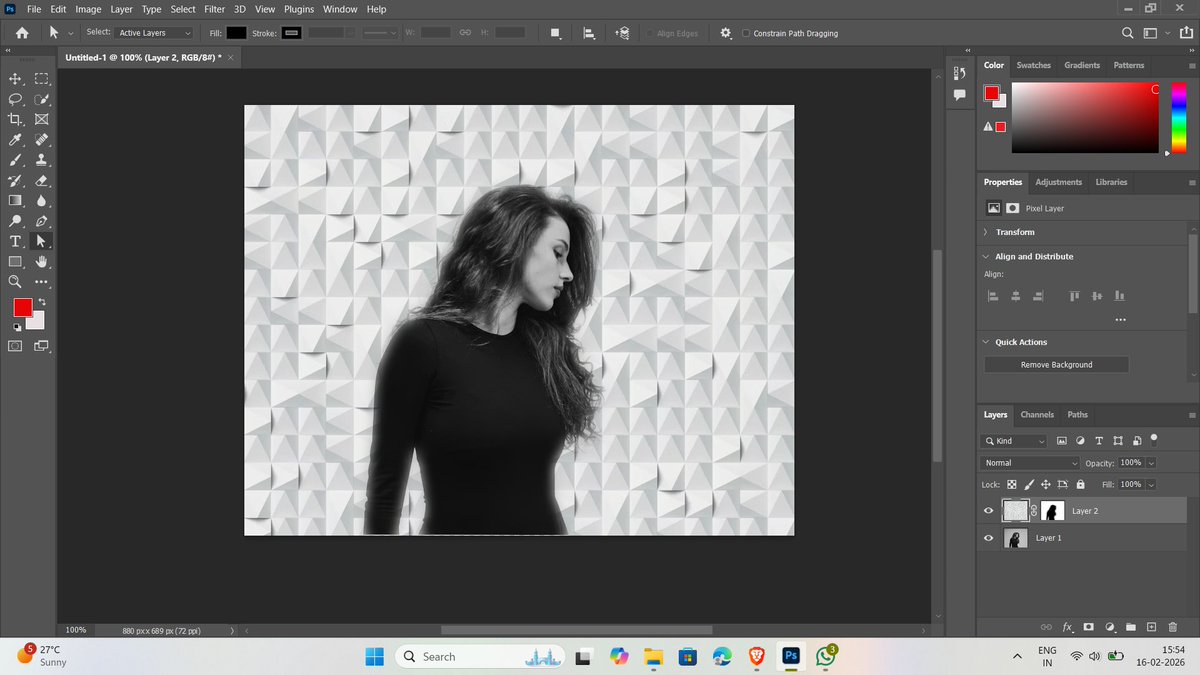This screenshot has height=675, width=1200.
Task: Open the layer filter Kind dropdown
Action: 1014,441
